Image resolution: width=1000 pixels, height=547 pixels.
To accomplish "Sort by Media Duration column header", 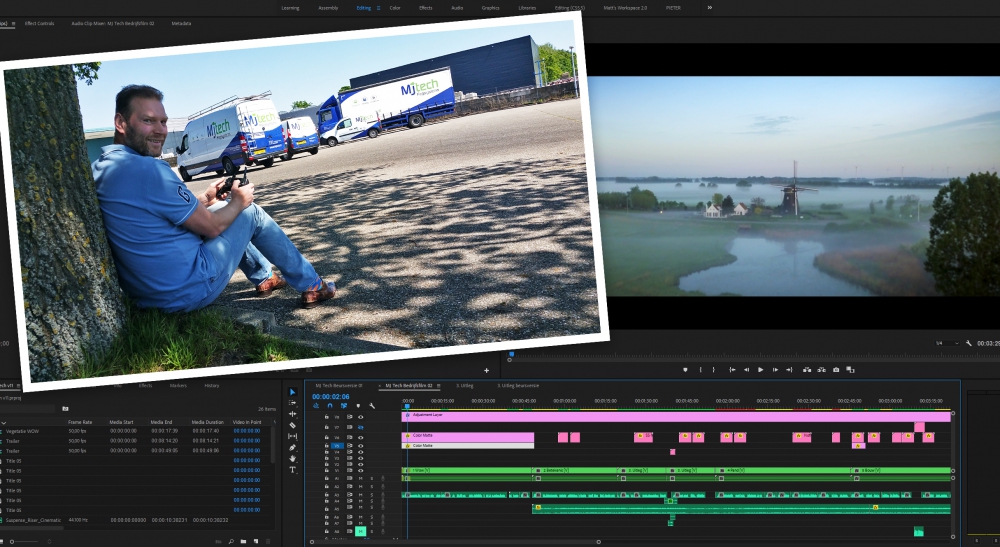I will pos(207,422).
